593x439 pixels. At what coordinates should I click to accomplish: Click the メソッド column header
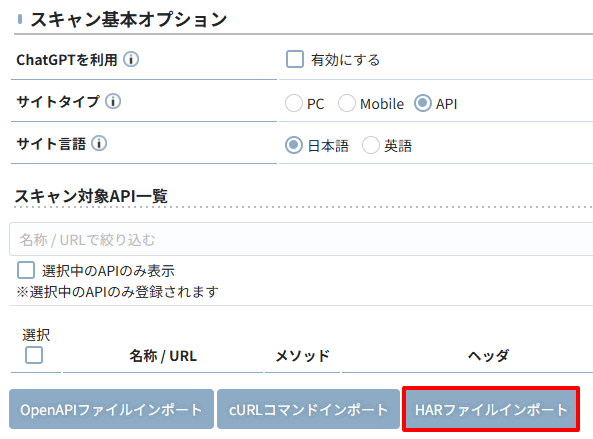[x=303, y=356]
